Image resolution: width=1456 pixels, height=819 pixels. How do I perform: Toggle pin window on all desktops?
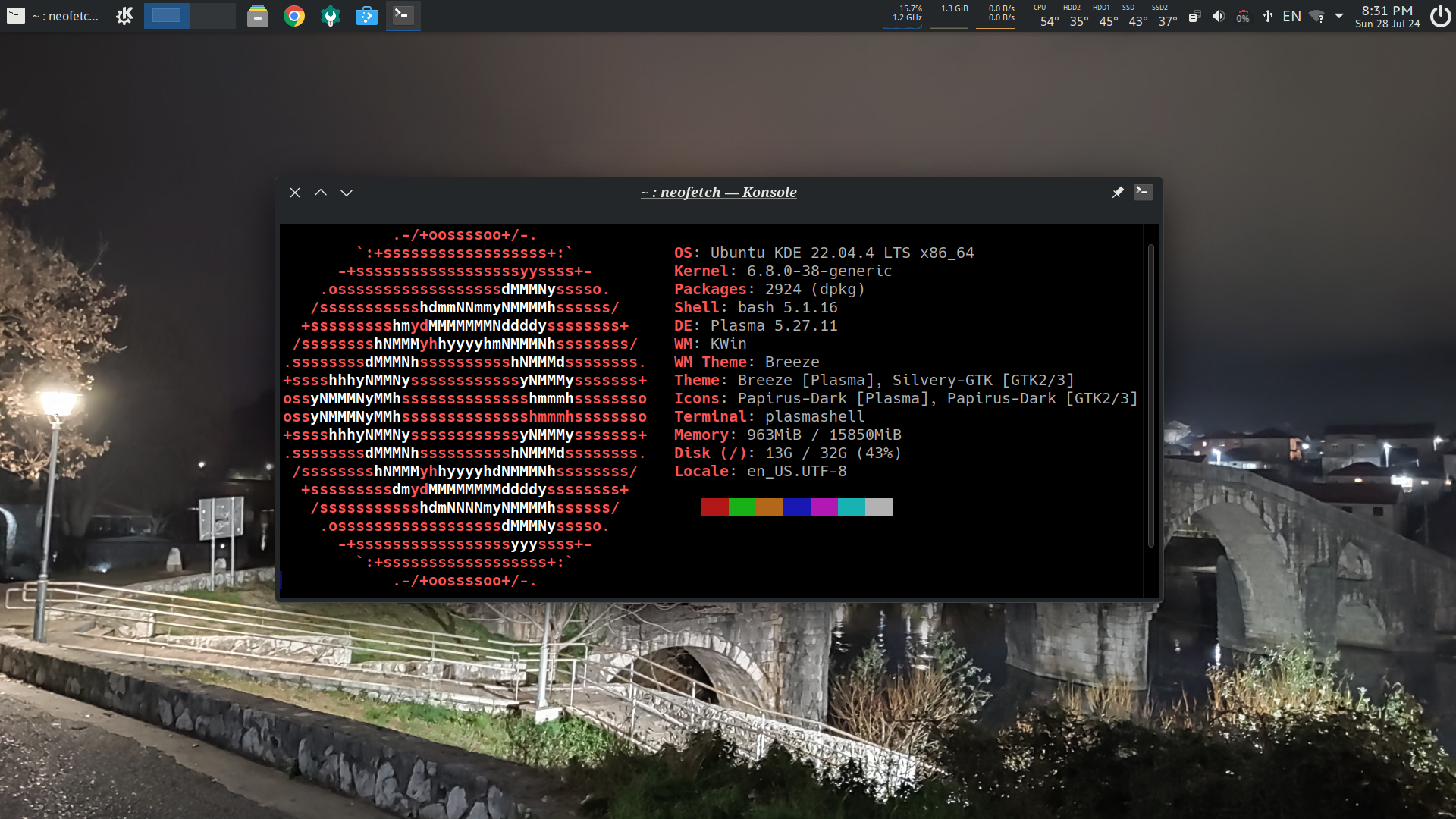click(x=1118, y=193)
